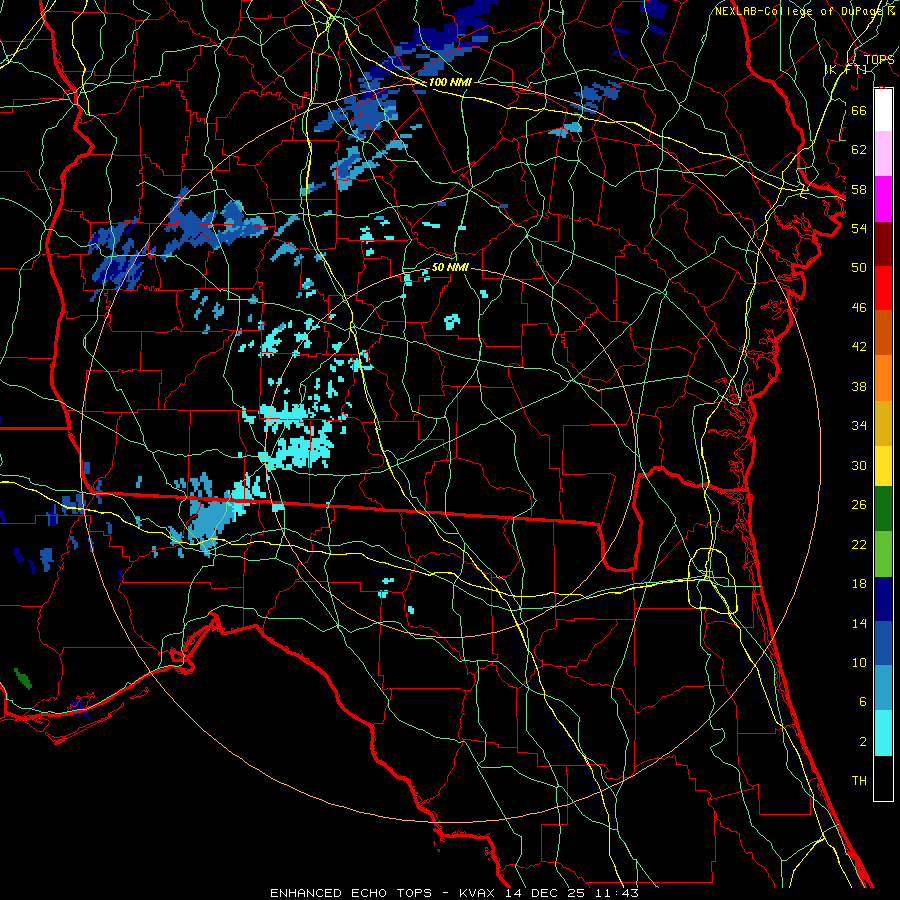Select the dark red legend swatch

pyautogui.click(x=883, y=243)
